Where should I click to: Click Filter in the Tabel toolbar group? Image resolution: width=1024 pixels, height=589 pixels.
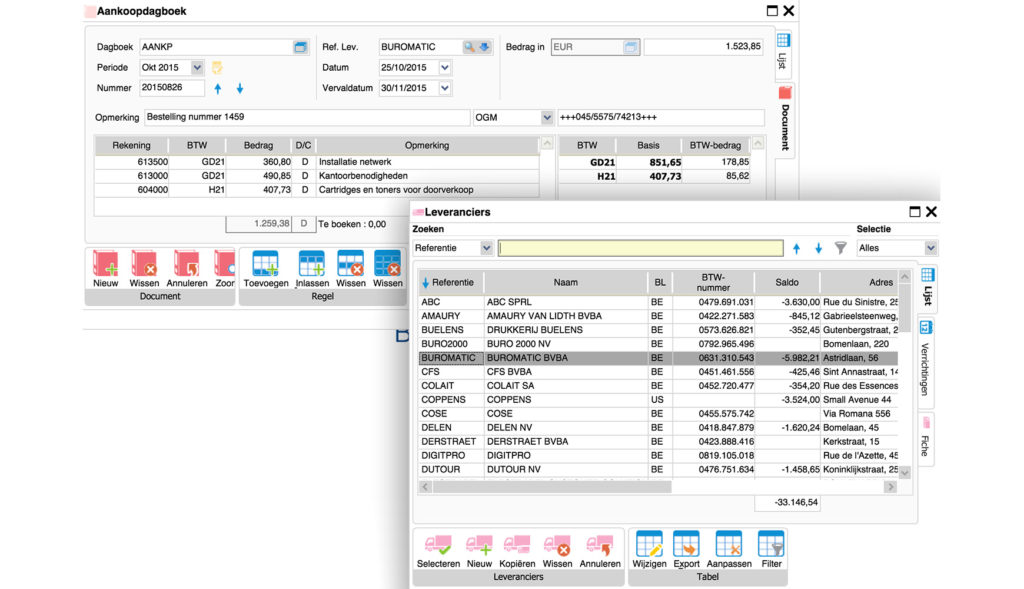771,550
